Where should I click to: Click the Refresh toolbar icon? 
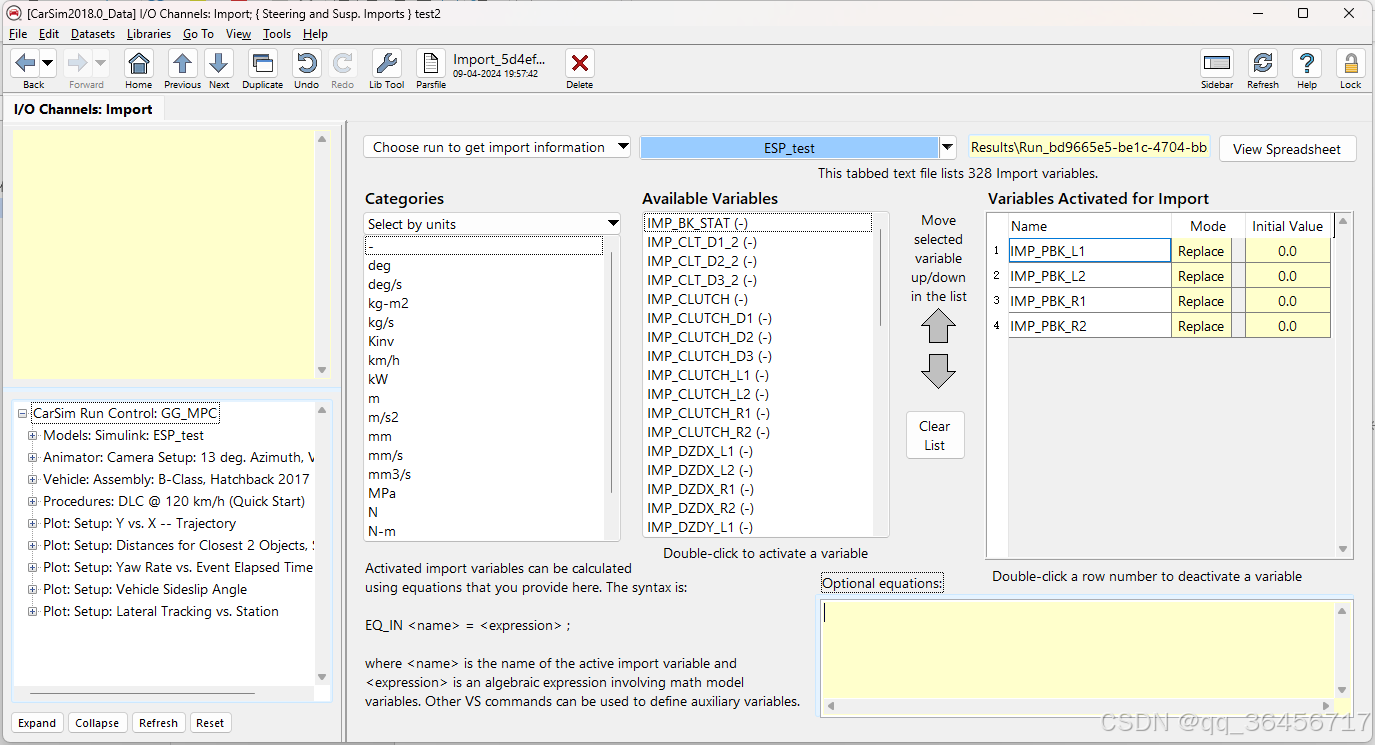tap(1263, 64)
